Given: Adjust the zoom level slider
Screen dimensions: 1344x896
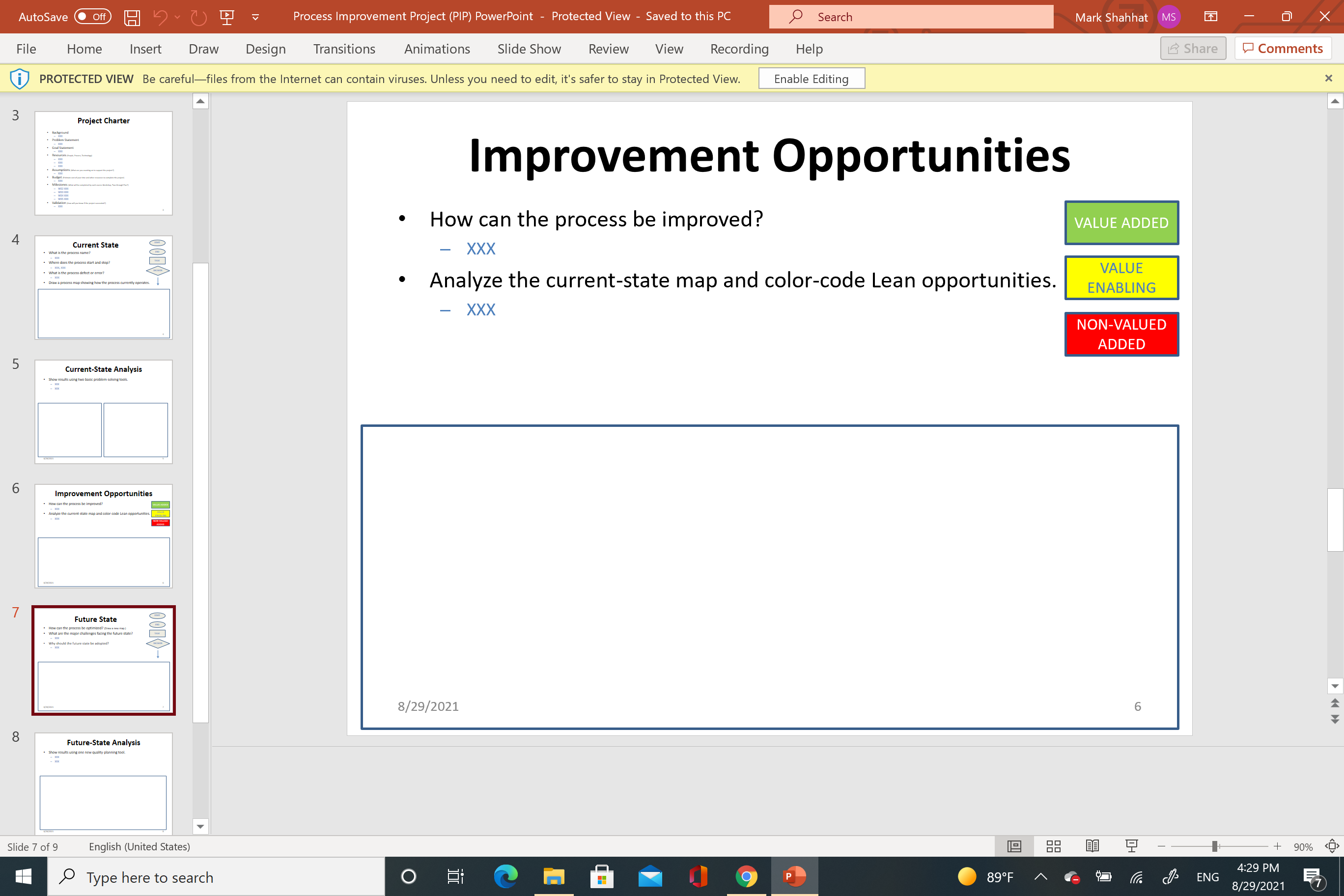Looking at the screenshot, I should click(x=1215, y=846).
